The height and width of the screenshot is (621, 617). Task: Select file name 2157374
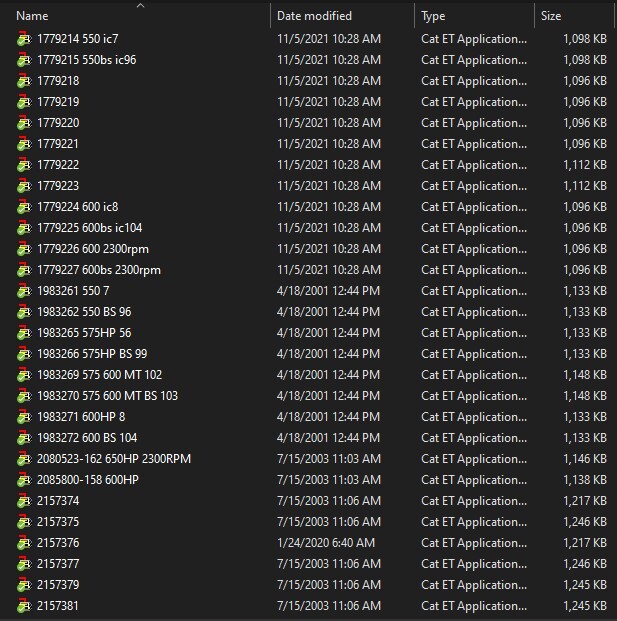pyautogui.click(x=58, y=501)
